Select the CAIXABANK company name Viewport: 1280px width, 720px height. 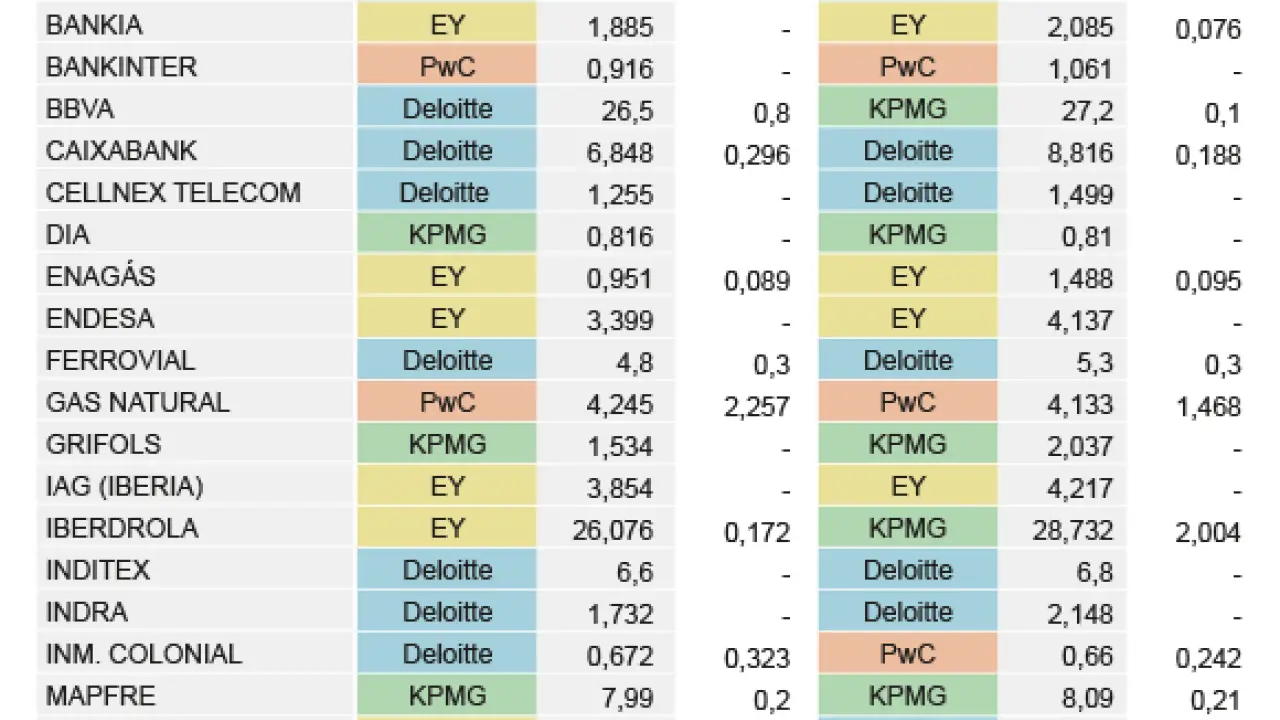[121, 151]
